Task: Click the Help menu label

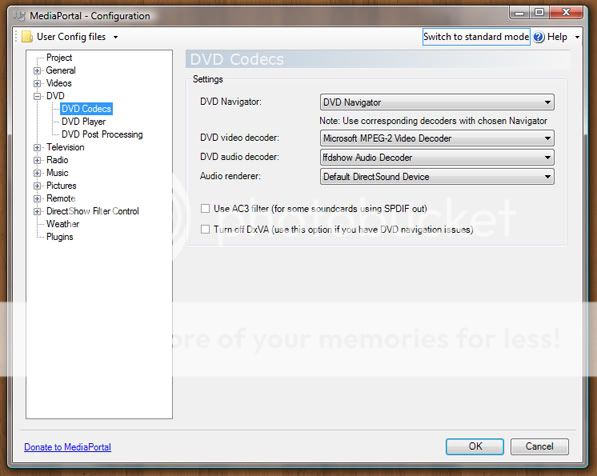Action: click(557, 37)
